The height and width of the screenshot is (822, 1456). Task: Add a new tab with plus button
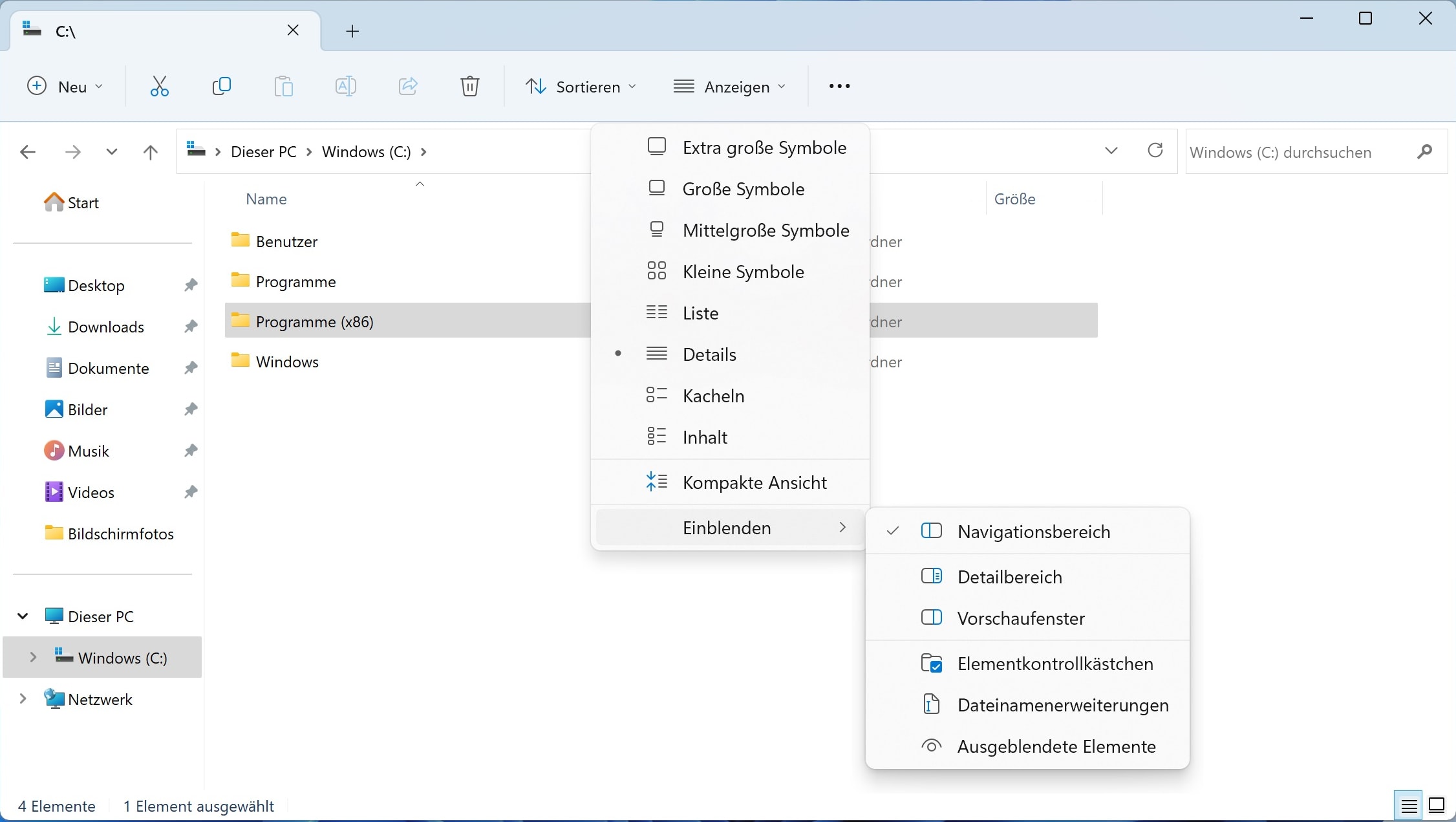(x=352, y=31)
